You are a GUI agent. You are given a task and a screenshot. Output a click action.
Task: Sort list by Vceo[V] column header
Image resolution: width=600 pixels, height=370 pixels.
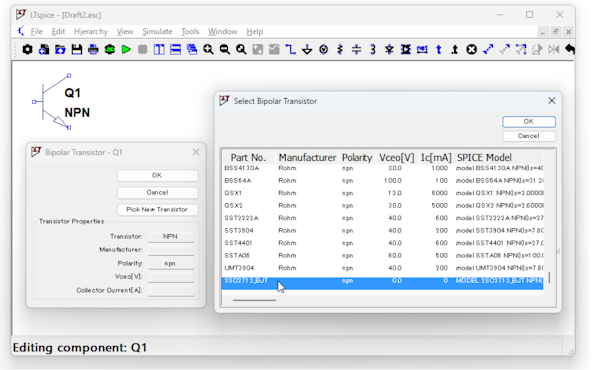coord(396,158)
